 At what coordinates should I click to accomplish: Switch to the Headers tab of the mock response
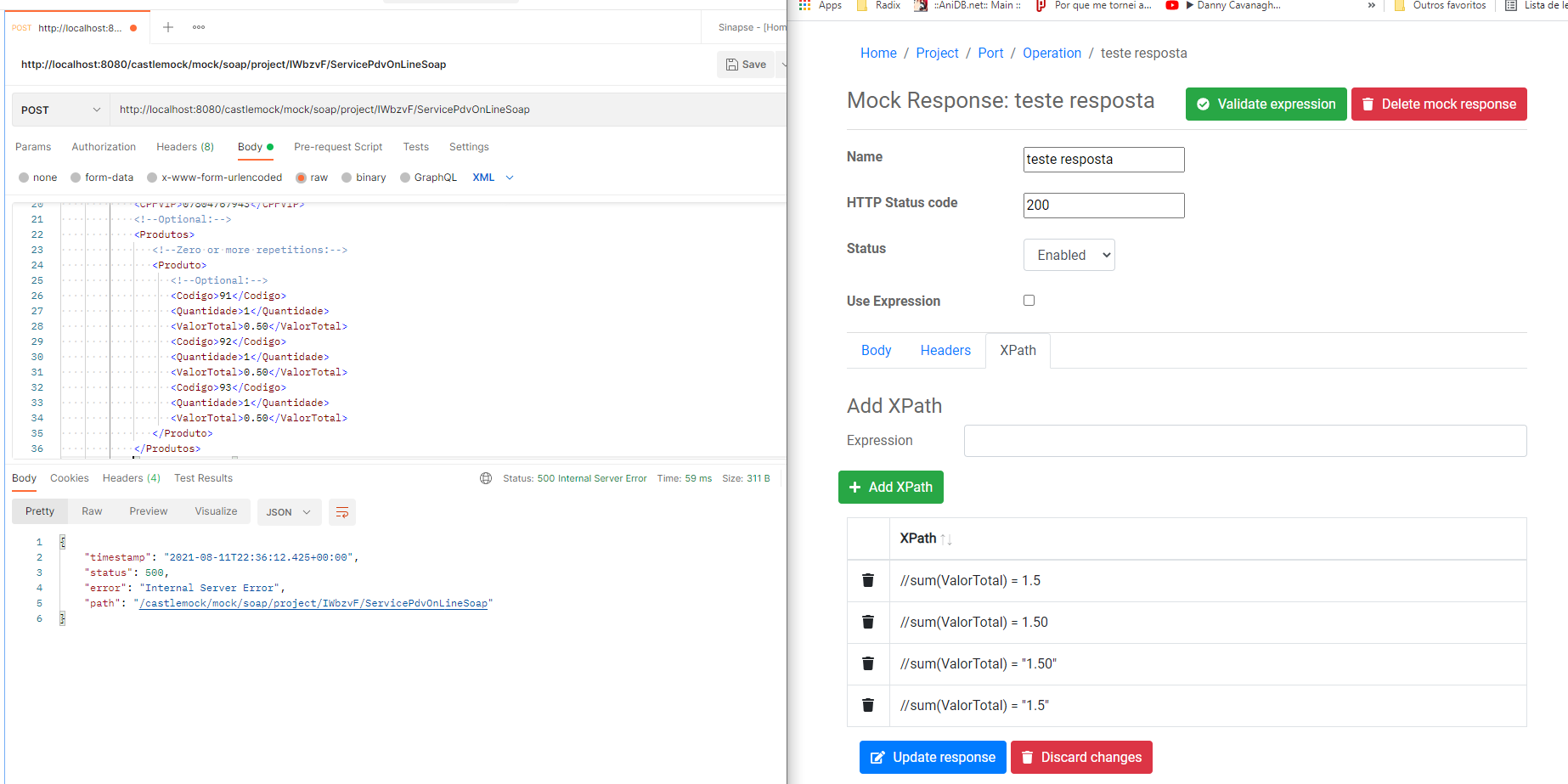pos(945,350)
